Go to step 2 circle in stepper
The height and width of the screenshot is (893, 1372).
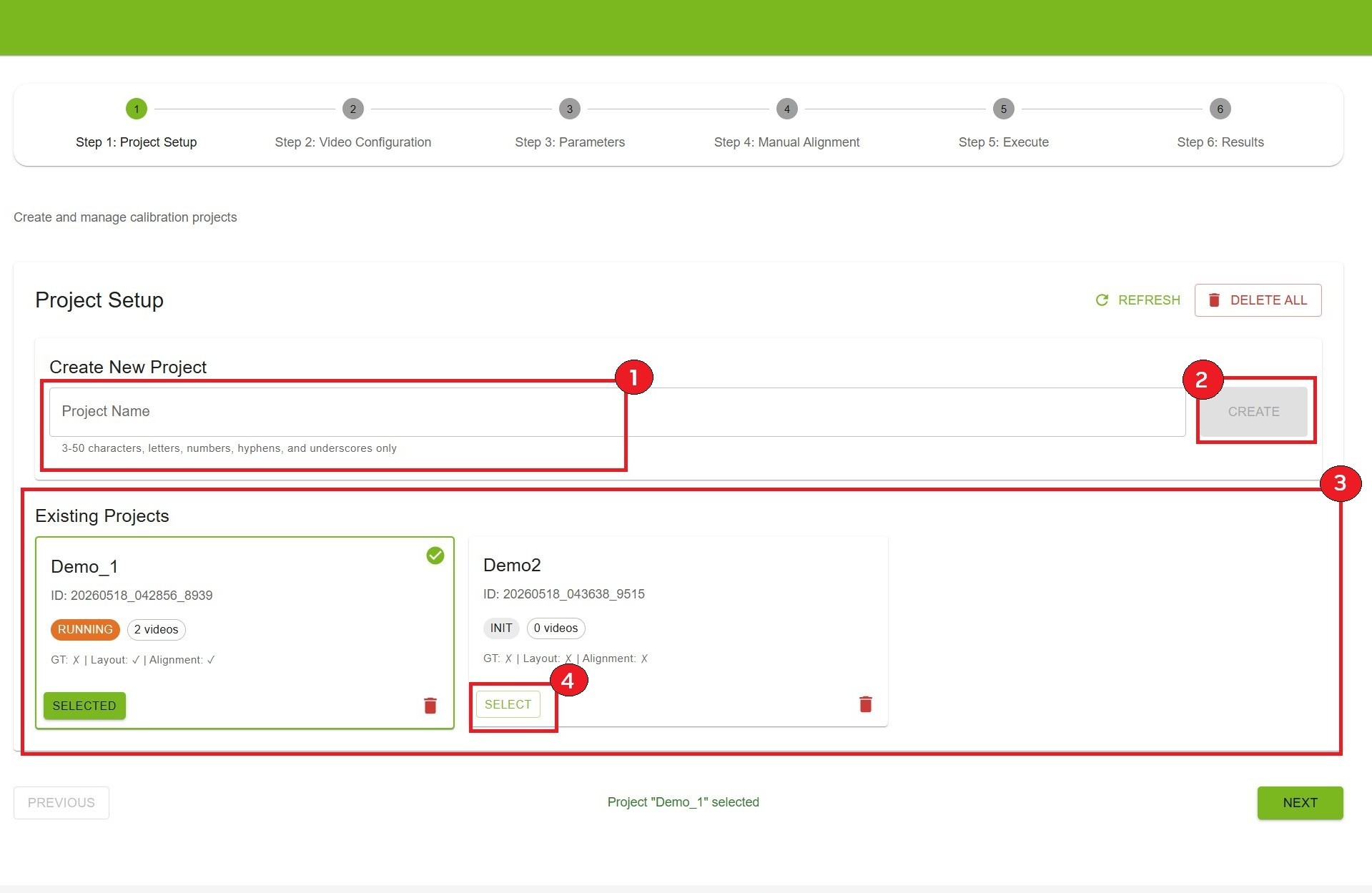click(352, 109)
